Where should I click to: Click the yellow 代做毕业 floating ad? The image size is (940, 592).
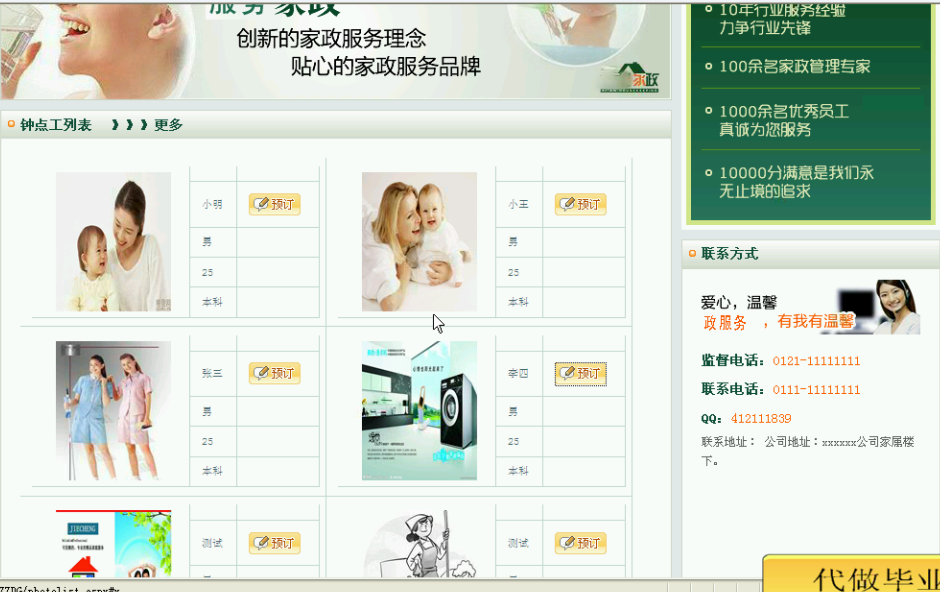pos(851,573)
